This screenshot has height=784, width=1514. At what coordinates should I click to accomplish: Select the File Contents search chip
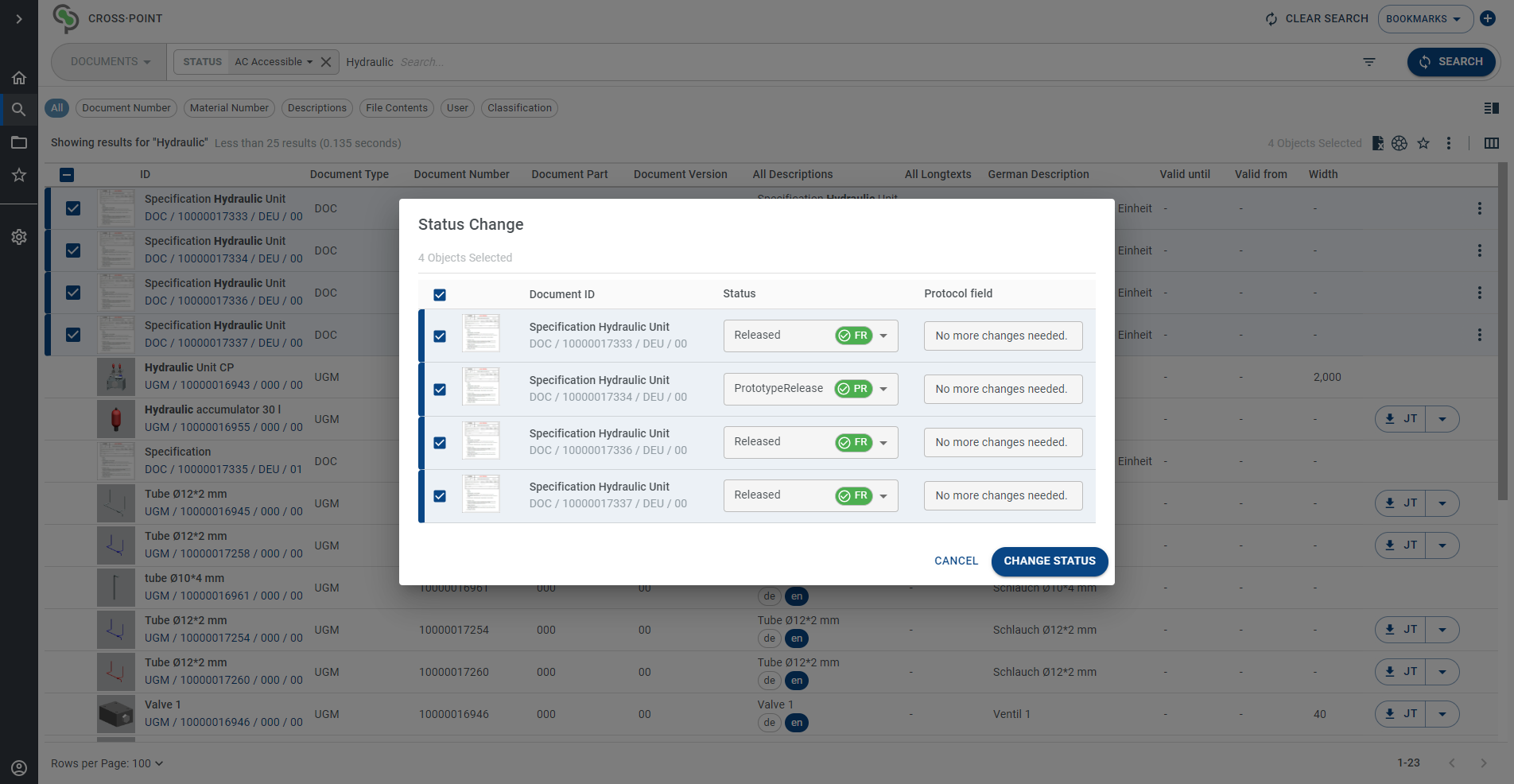pos(397,108)
